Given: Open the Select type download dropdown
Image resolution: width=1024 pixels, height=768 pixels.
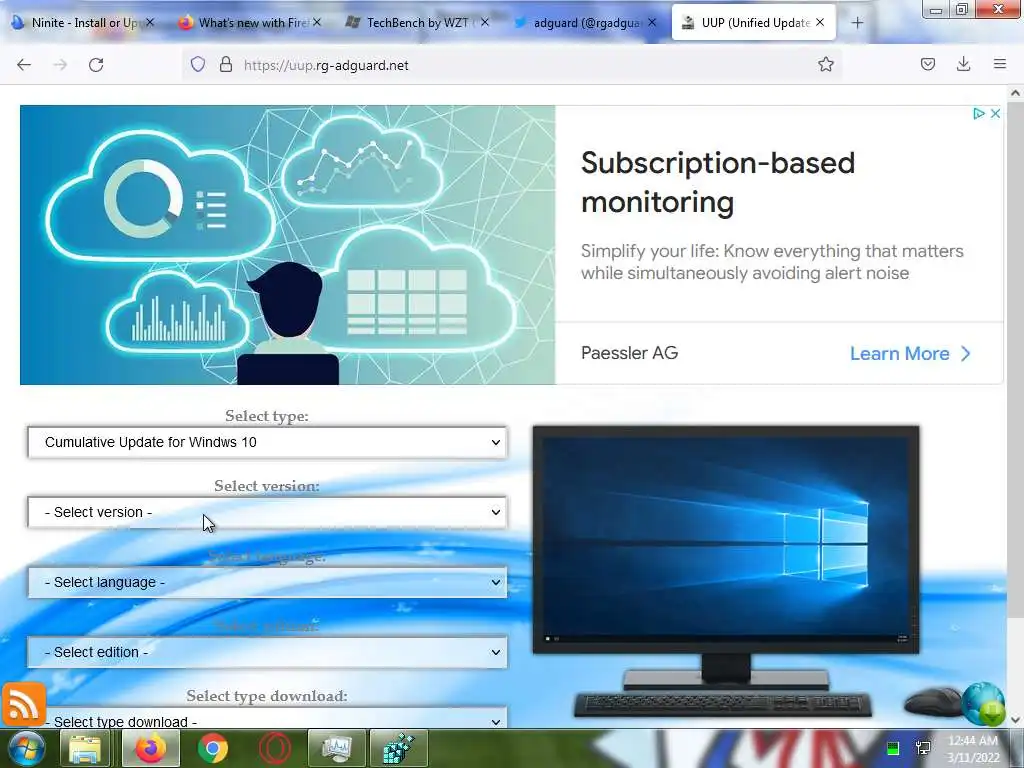Looking at the screenshot, I should pos(267,718).
